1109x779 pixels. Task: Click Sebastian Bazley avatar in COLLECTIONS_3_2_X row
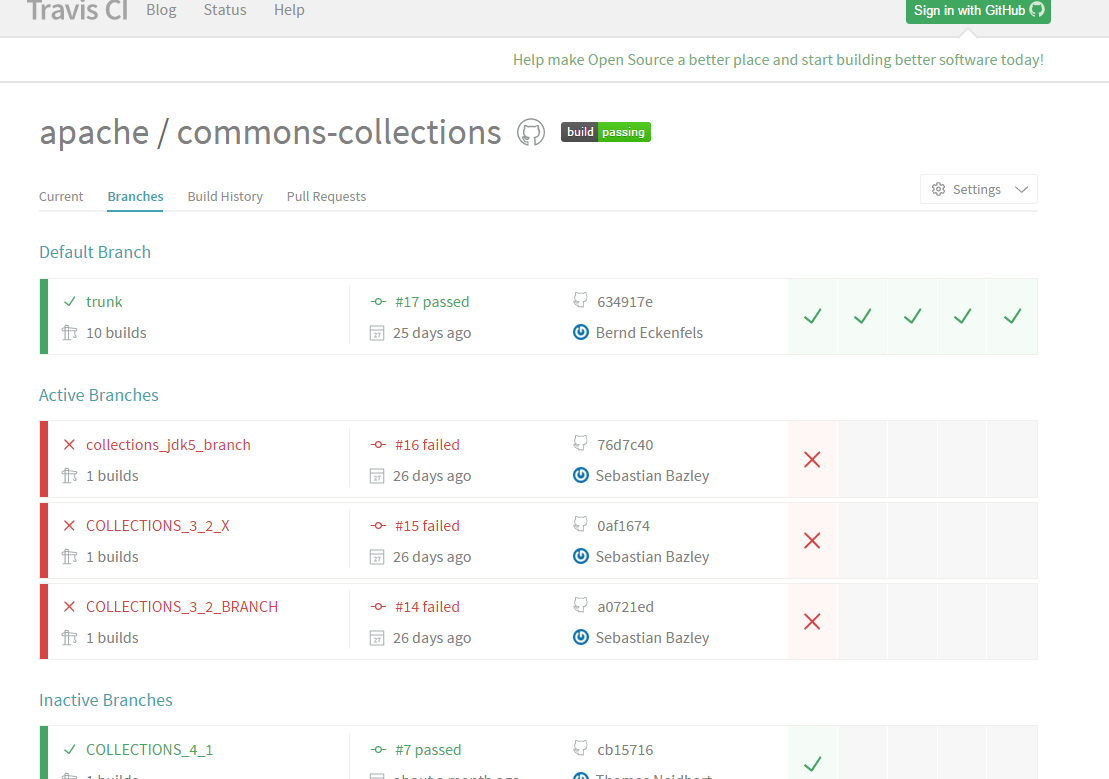coord(581,556)
